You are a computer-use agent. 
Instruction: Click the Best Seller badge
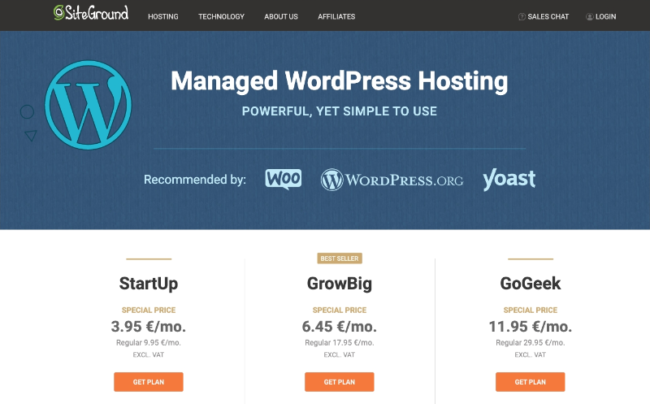point(340,258)
